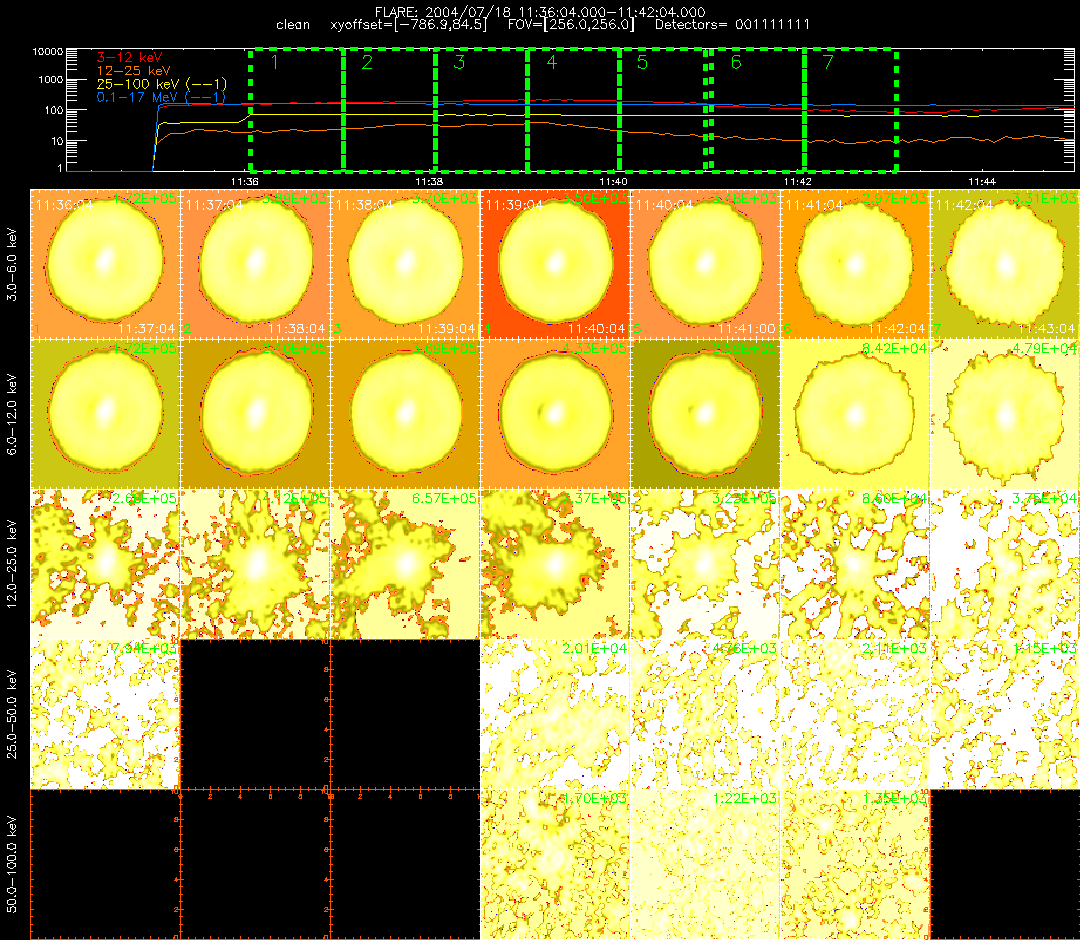Click the yellow 25-100 keV legend entry
The image size is (1080, 940).
click(161, 84)
